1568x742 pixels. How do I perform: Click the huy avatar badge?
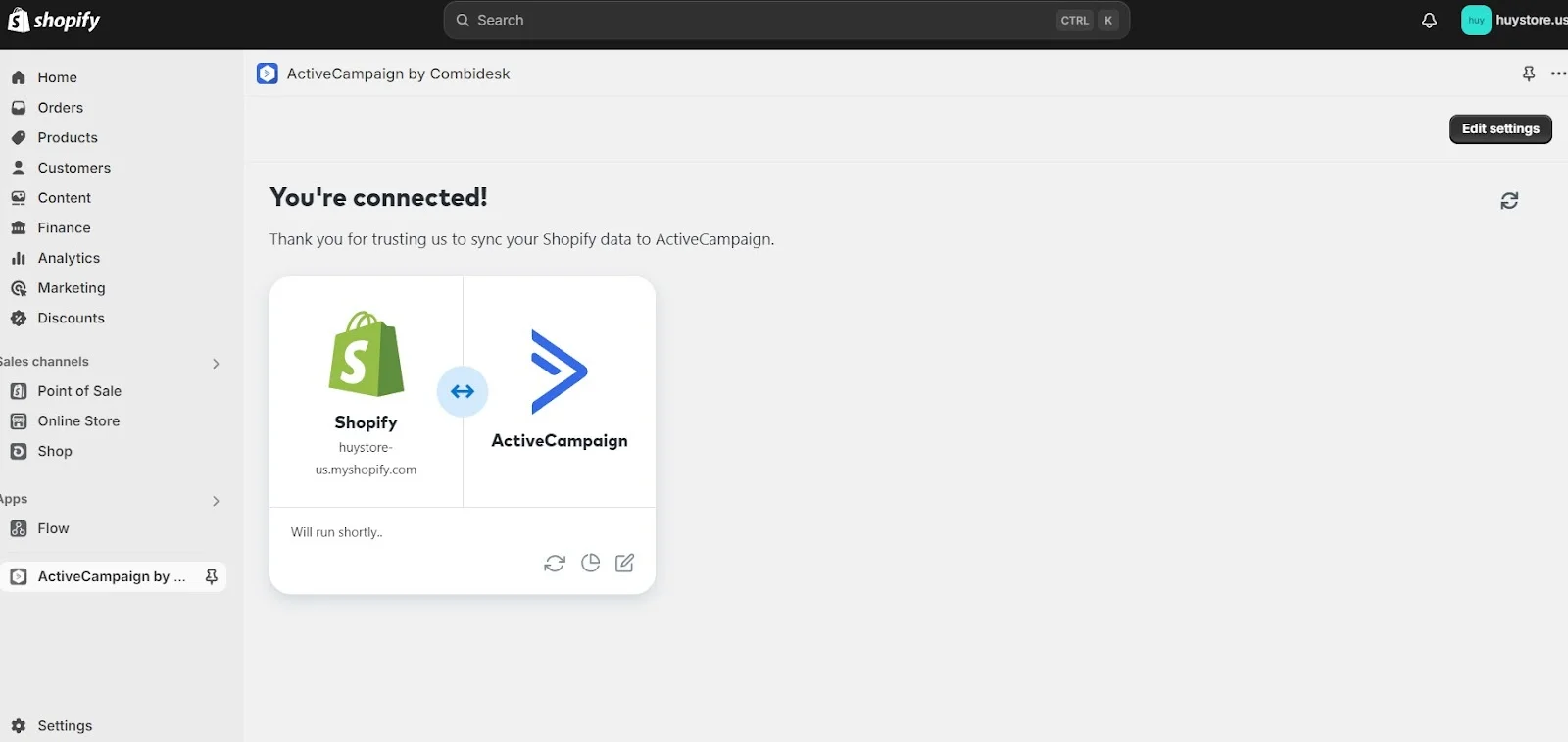tap(1476, 20)
